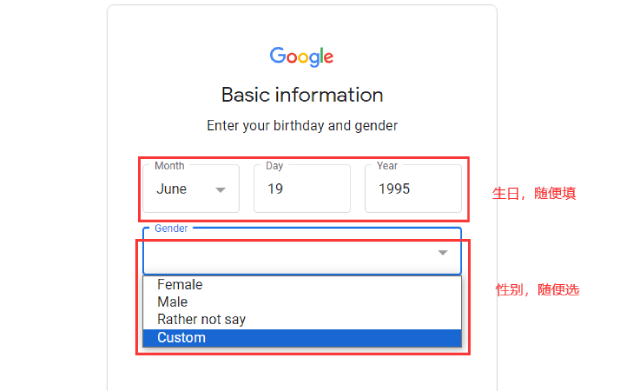Click the Year field label
The image size is (620, 391).
[x=387, y=166]
